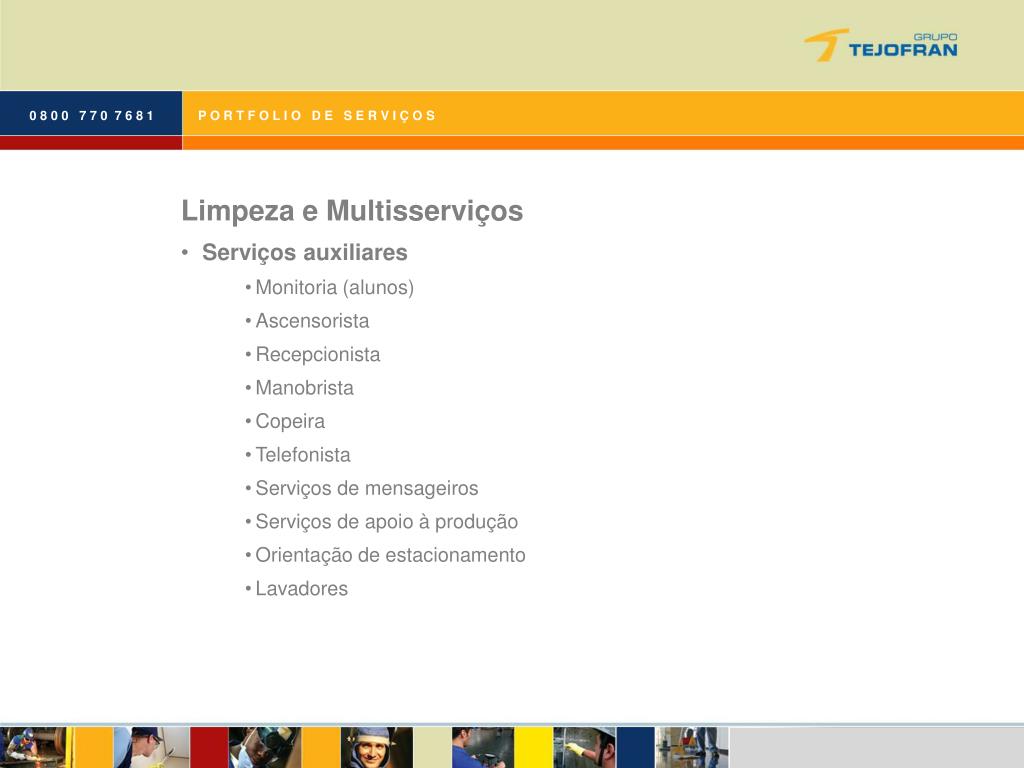
Task: Select the heading Limpeza e Multisserviços
Action: (x=352, y=211)
